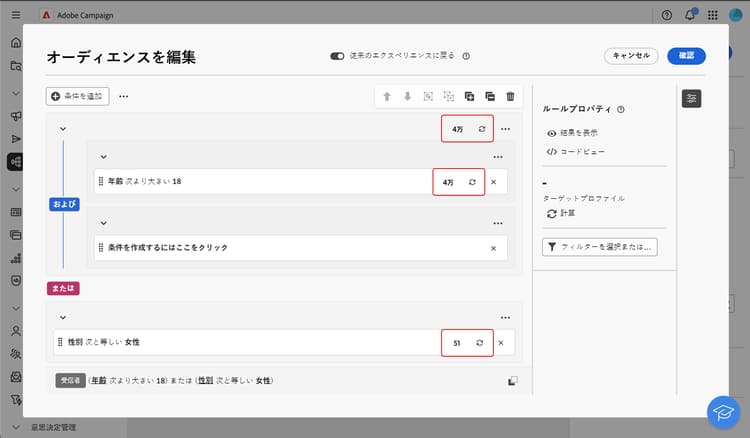This screenshot has height=438, width=750.
Task: Collapse the empty condition subgroup chevron
Action: (103, 223)
